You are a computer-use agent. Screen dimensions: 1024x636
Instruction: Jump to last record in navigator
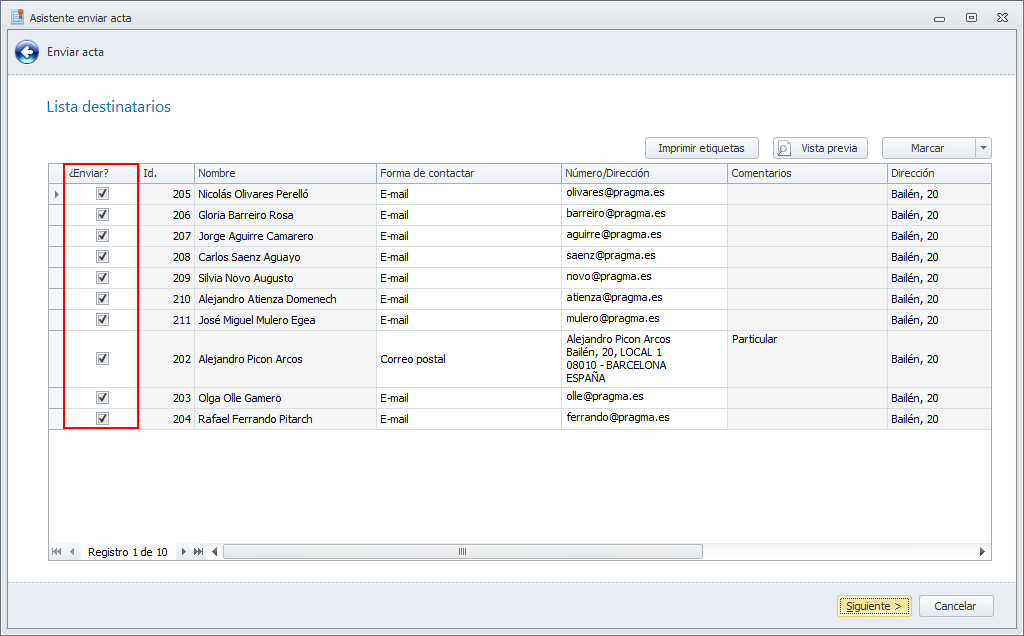point(199,552)
